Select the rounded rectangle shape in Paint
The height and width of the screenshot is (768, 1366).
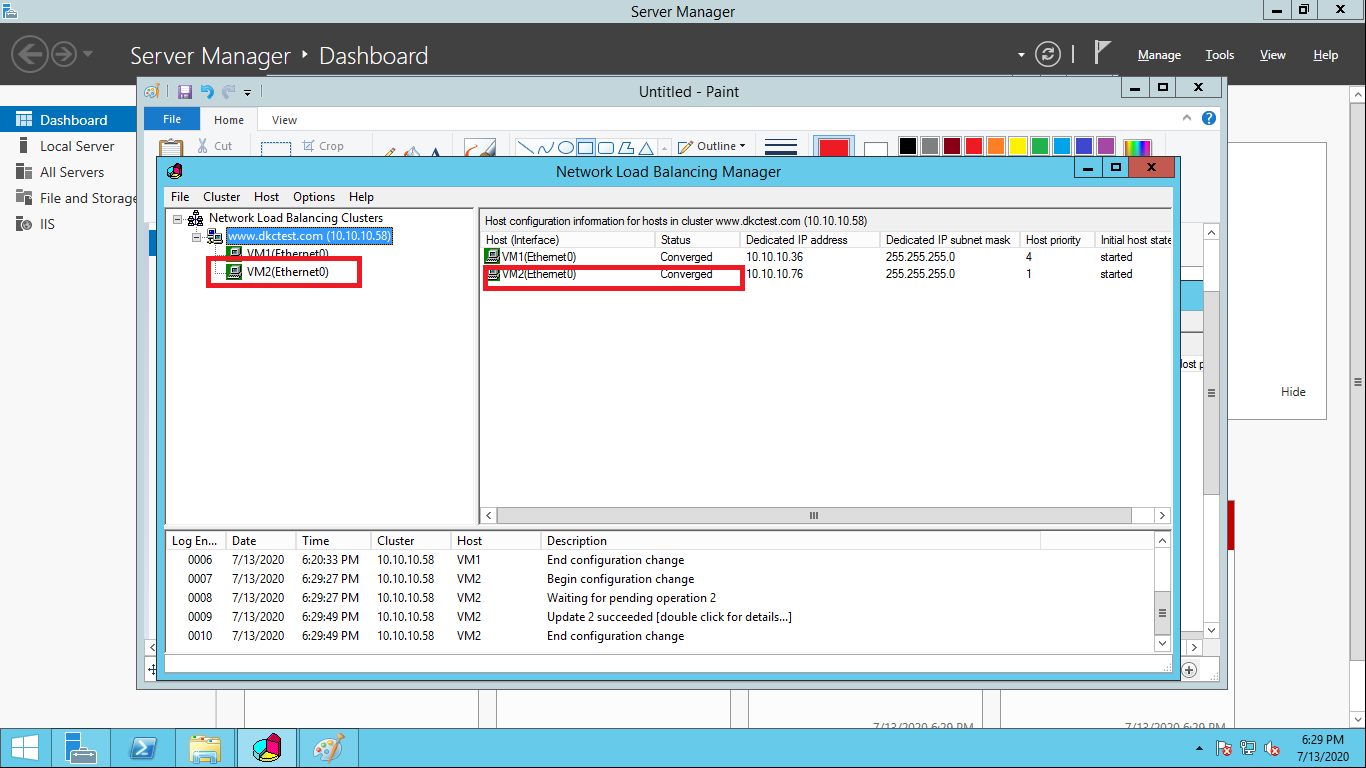[x=606, y=147]
